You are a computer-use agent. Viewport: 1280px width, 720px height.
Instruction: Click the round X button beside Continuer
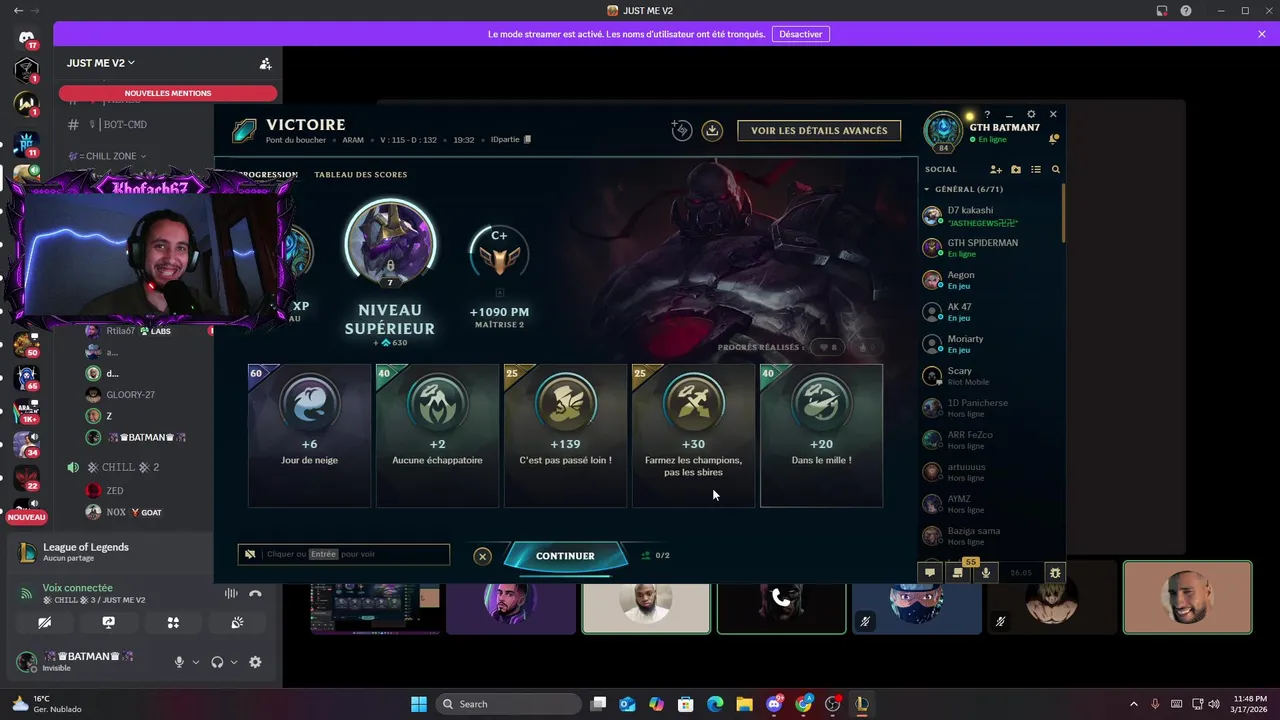tap(482, 556)
